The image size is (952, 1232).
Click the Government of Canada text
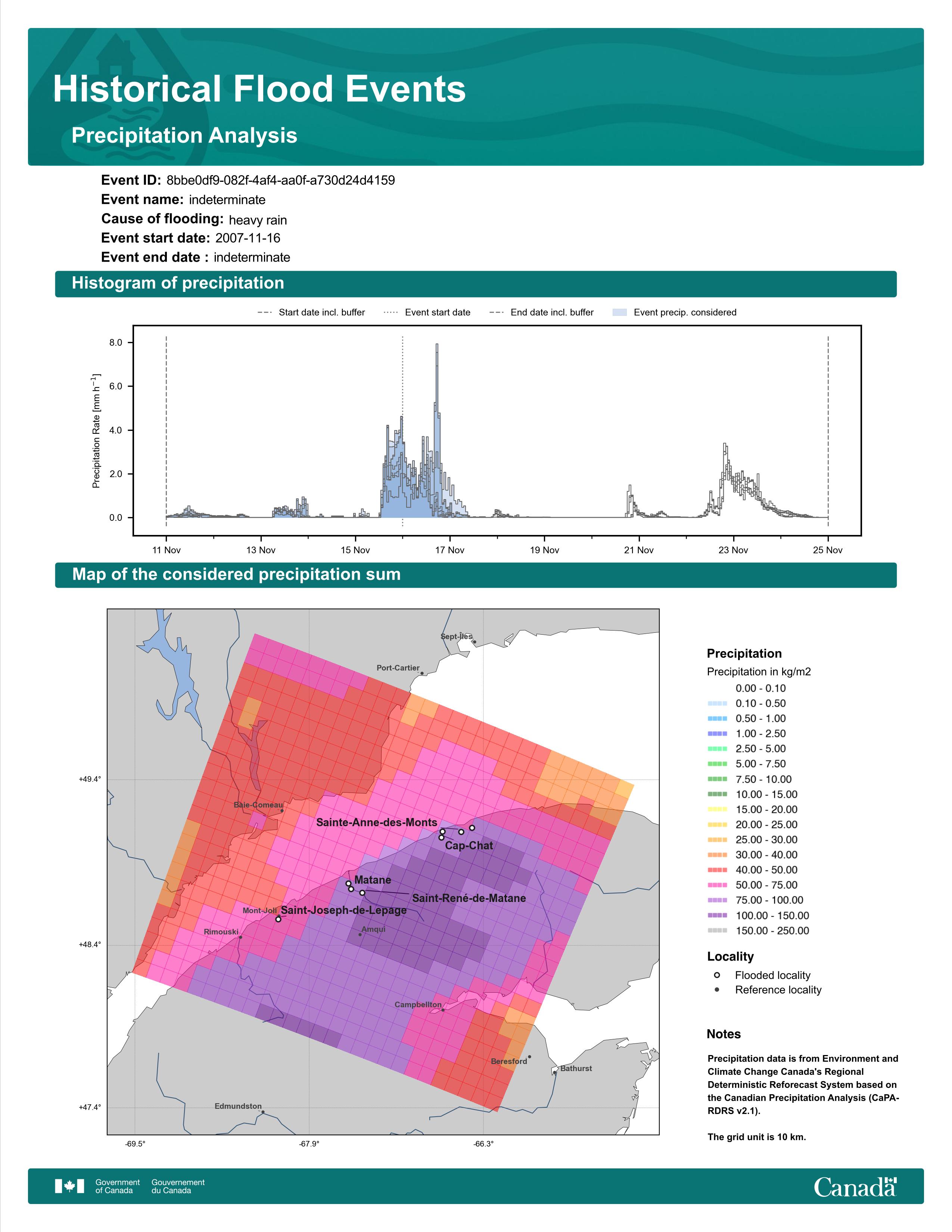(117, 1186)
